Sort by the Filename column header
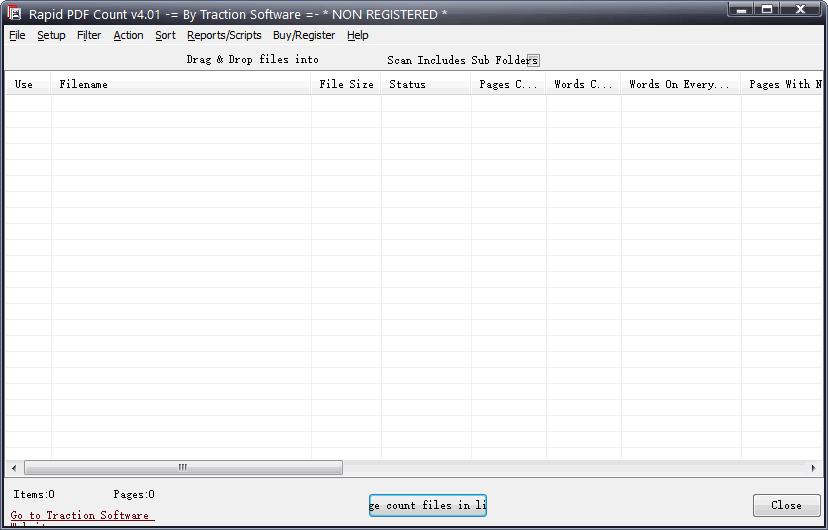Screen dimensions: 828x530 181,84
